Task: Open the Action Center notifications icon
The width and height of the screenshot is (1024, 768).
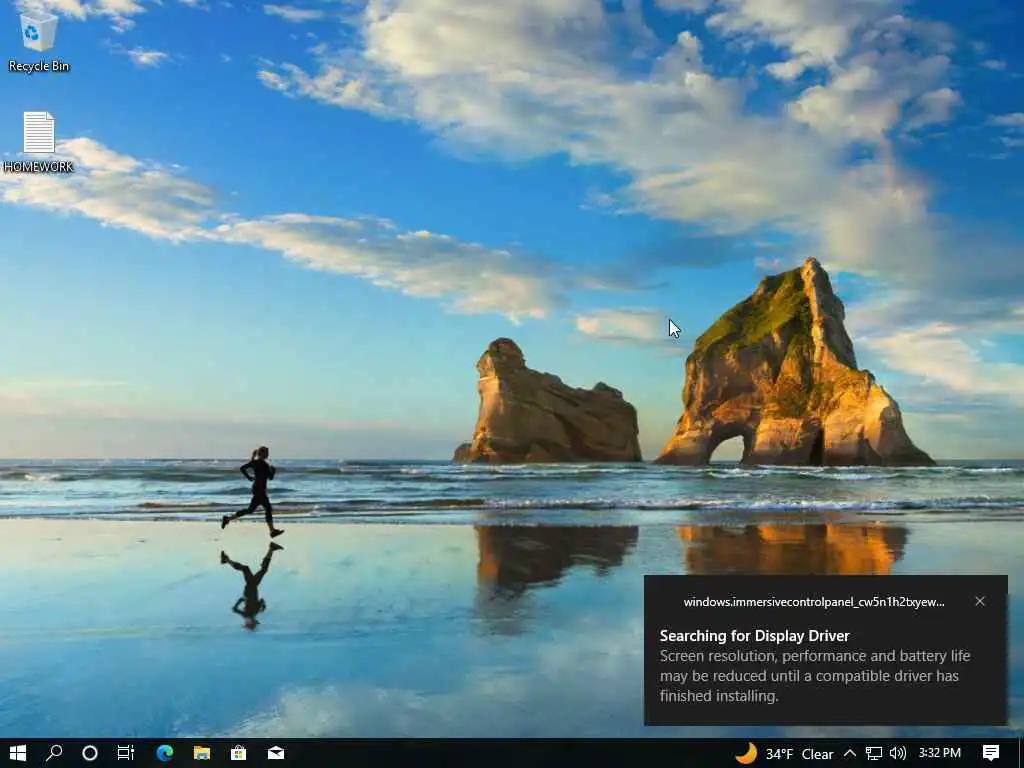Action: [x=991, y=753]
